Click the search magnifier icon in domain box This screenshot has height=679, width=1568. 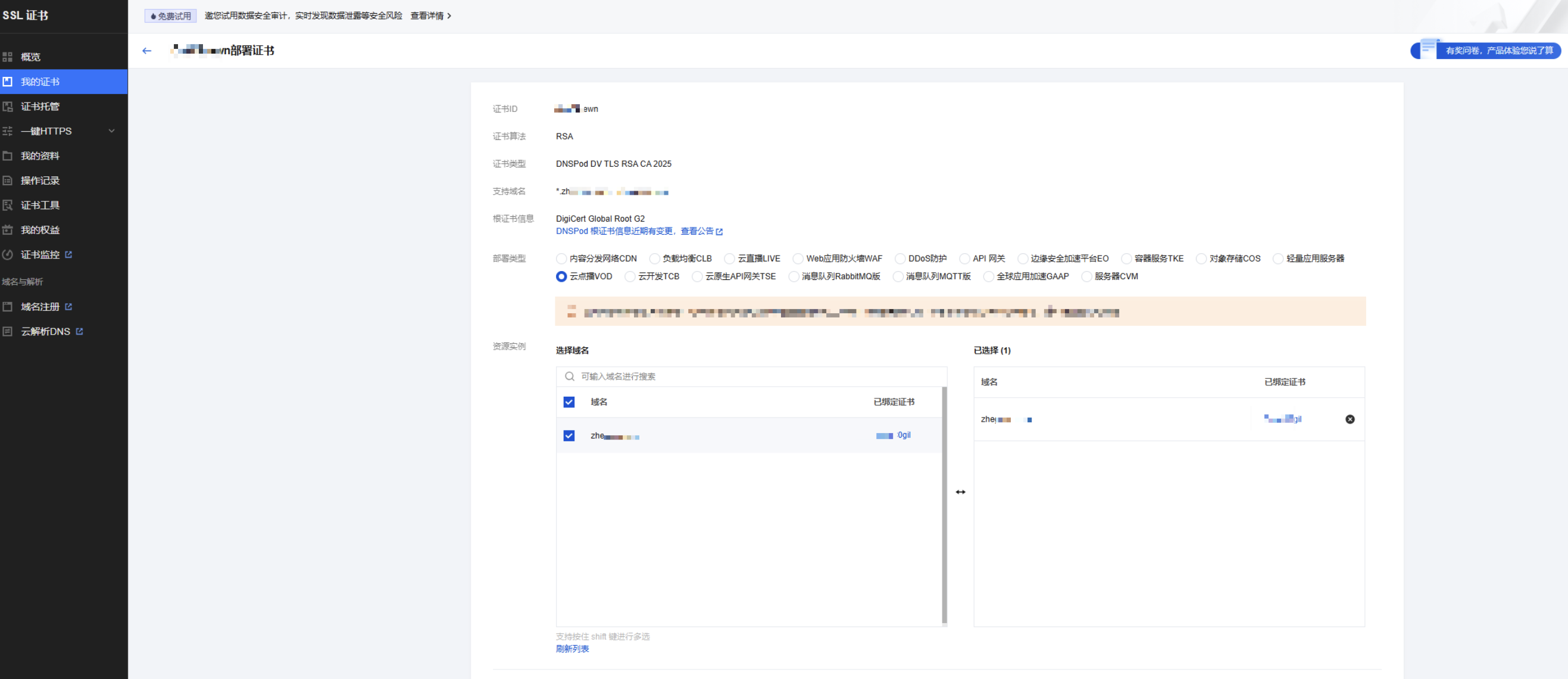click(569, 376)
